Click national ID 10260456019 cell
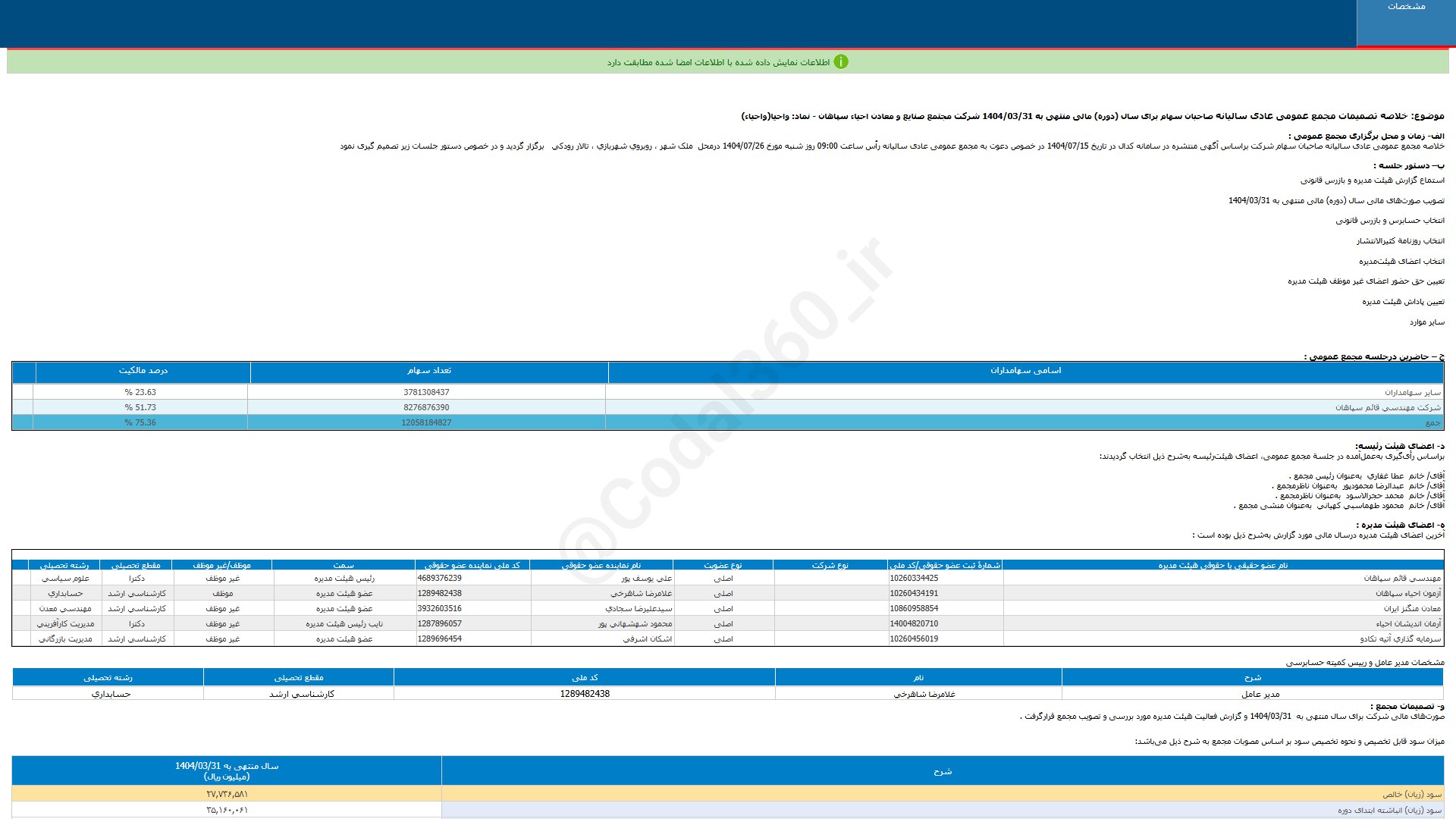This screenshot has height=819, width=1456. [914, 639]
